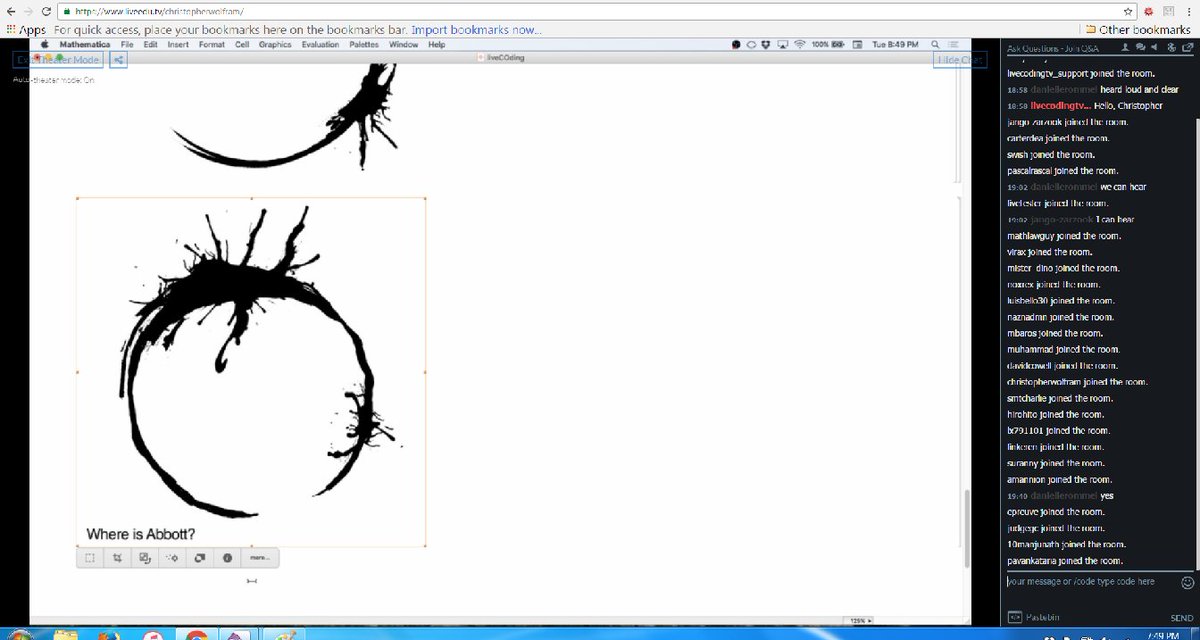
Task: Click the Dropbox icon in the Mac menu bar
Action: pos(766,45)
